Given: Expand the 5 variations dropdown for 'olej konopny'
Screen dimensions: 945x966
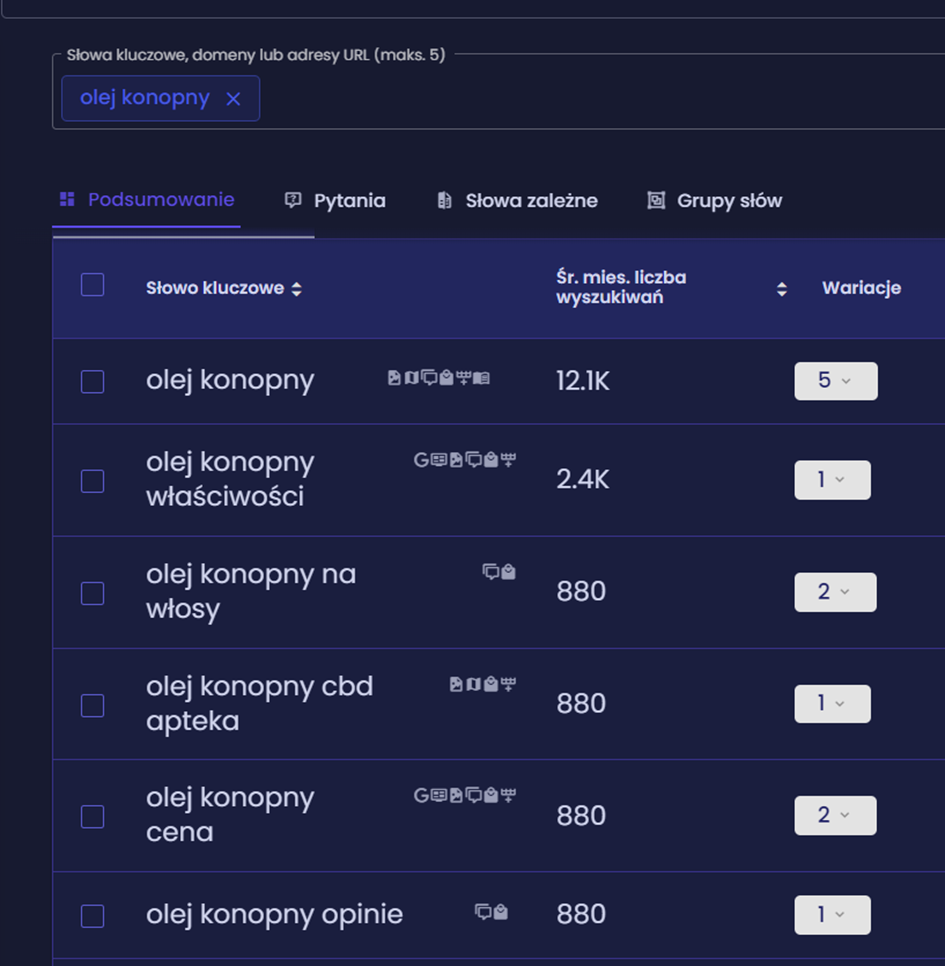Looking at the screenshot, I should 835,381.
